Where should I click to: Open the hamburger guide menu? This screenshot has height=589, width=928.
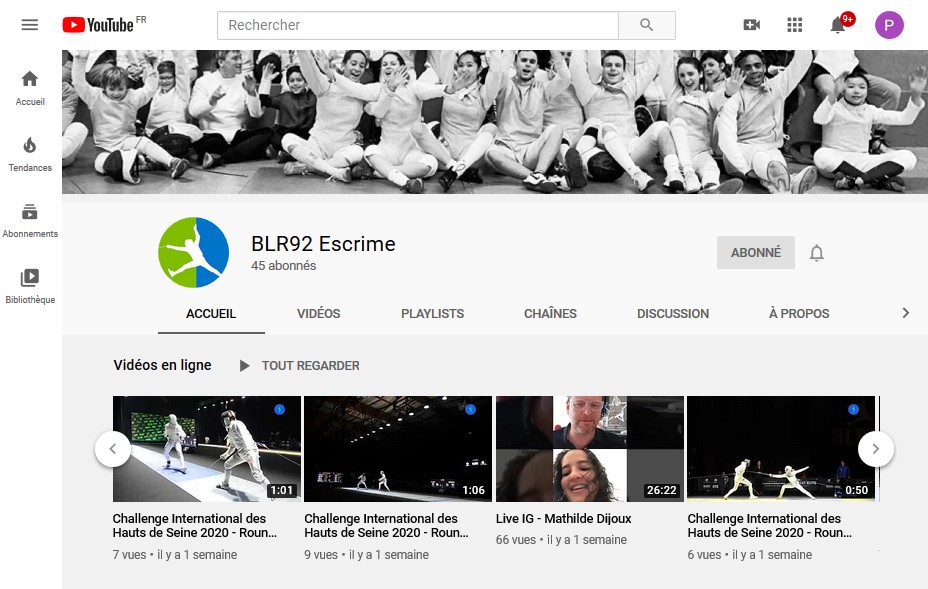30,25
